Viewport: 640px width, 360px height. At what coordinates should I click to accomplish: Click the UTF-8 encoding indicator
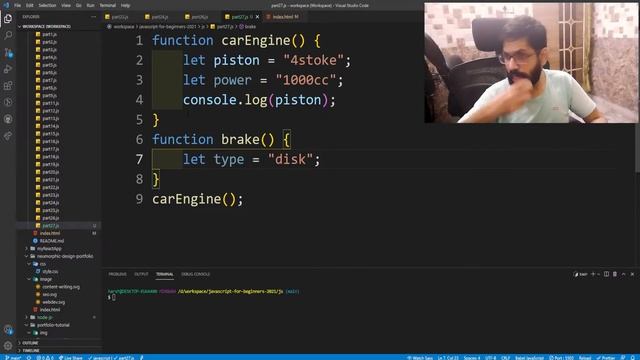pyautogui.click(x=491, y=358)
